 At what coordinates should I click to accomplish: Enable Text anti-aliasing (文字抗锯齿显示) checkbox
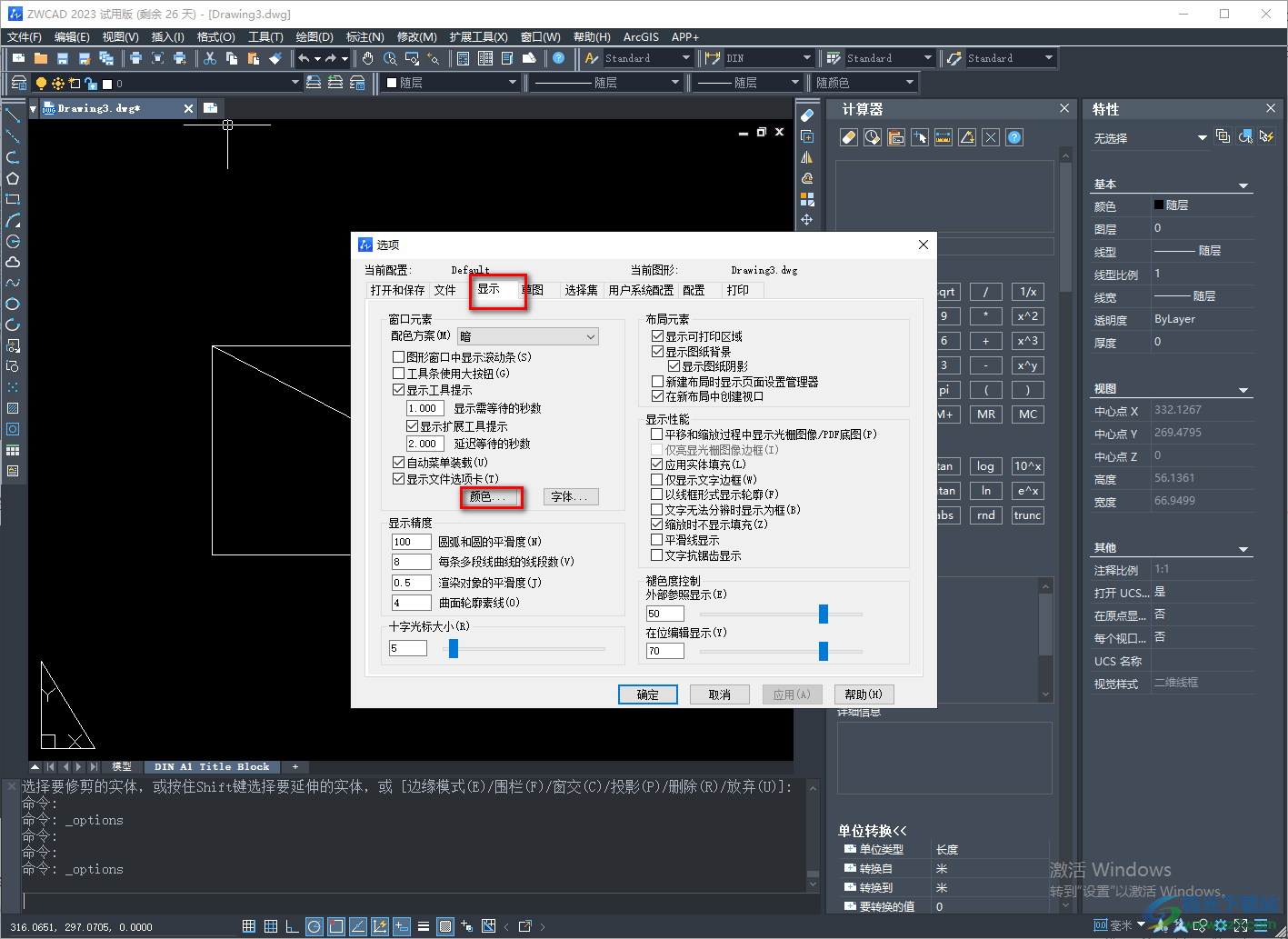coord(656,555)
